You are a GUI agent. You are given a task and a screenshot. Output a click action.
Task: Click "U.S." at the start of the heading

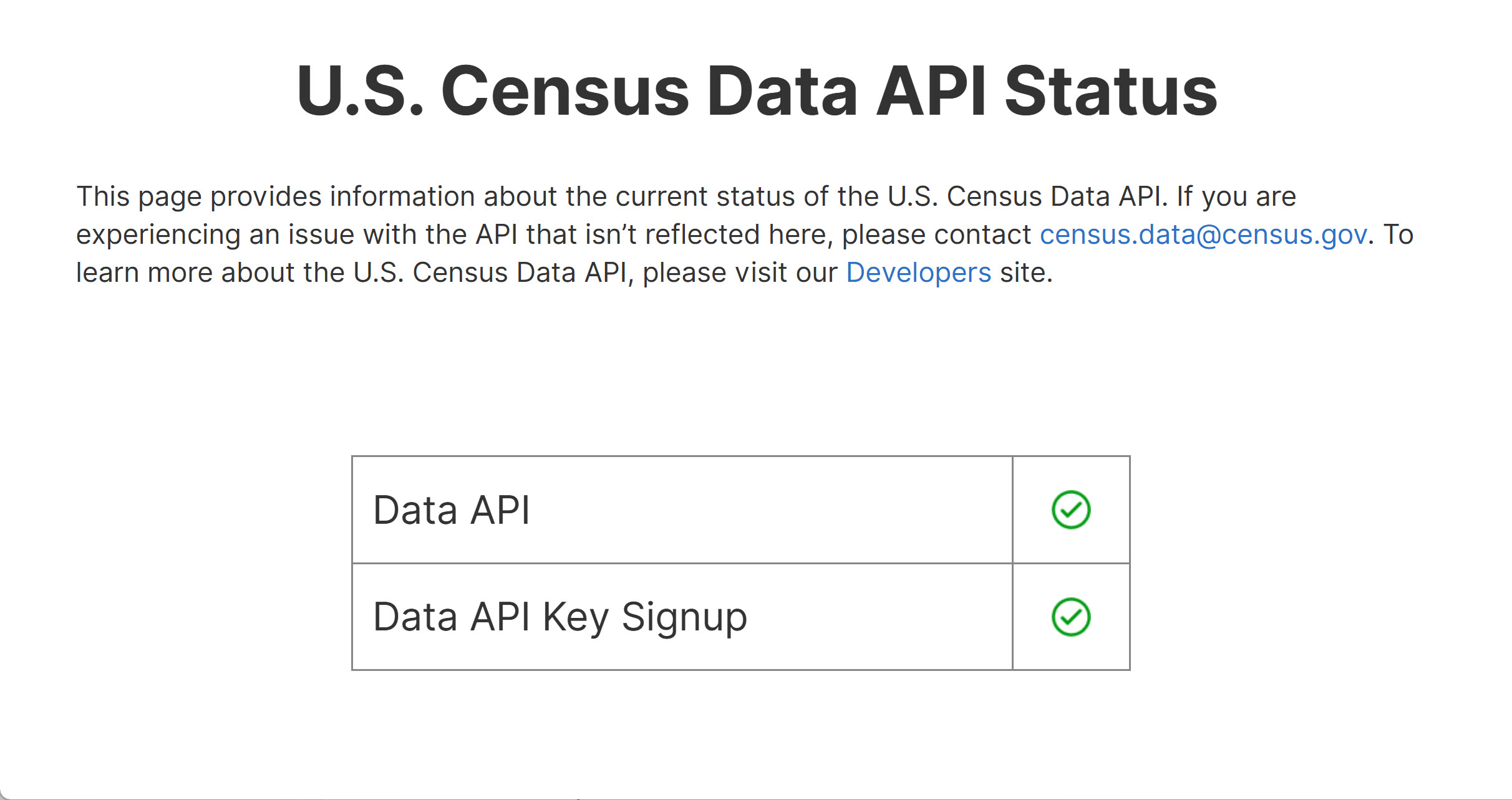tap(360, 91)
